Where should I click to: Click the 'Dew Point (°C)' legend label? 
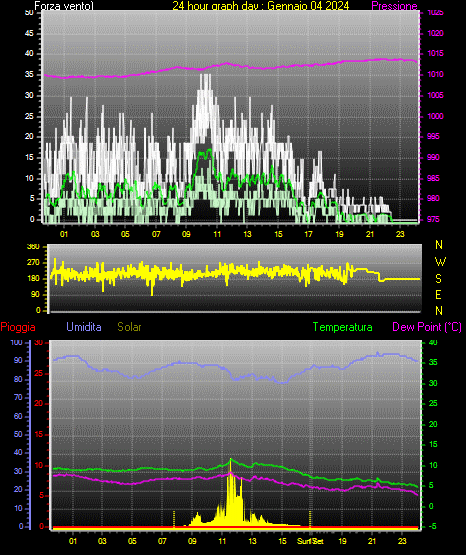pos(427,327)
